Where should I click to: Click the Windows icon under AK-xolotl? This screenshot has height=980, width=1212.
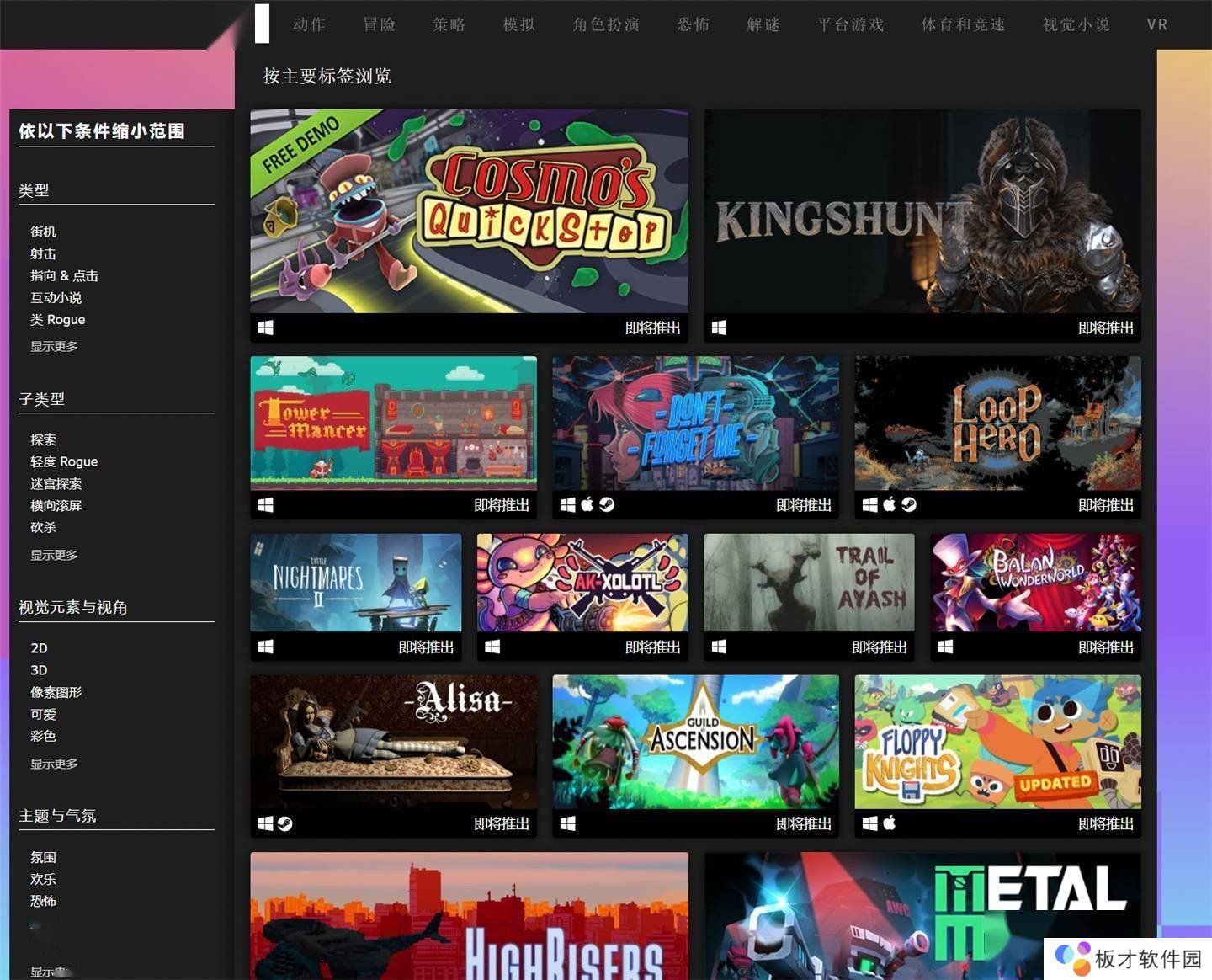click(492, 647)
